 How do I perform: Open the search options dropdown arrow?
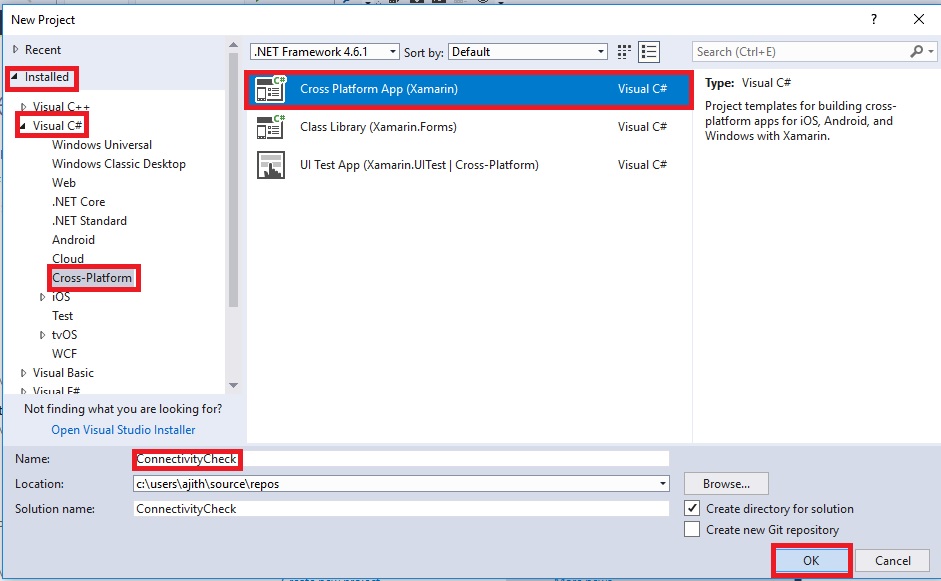tap(931, 52)
